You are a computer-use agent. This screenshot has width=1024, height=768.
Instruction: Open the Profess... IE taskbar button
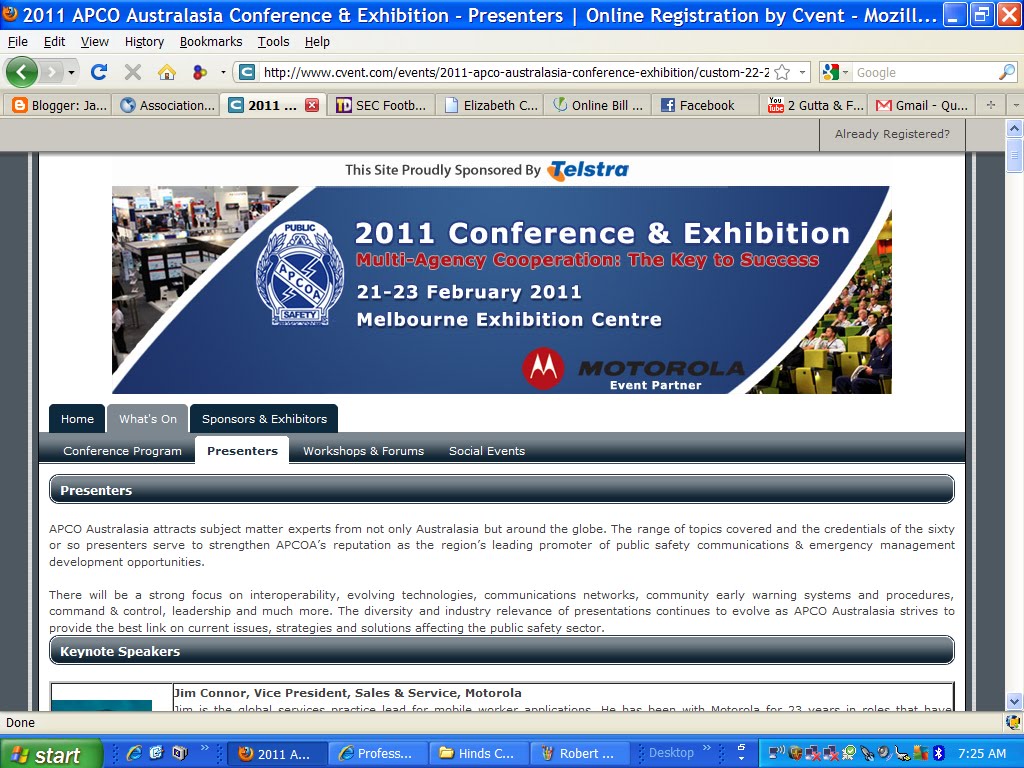pyautogui.click(x=377, y=754)
